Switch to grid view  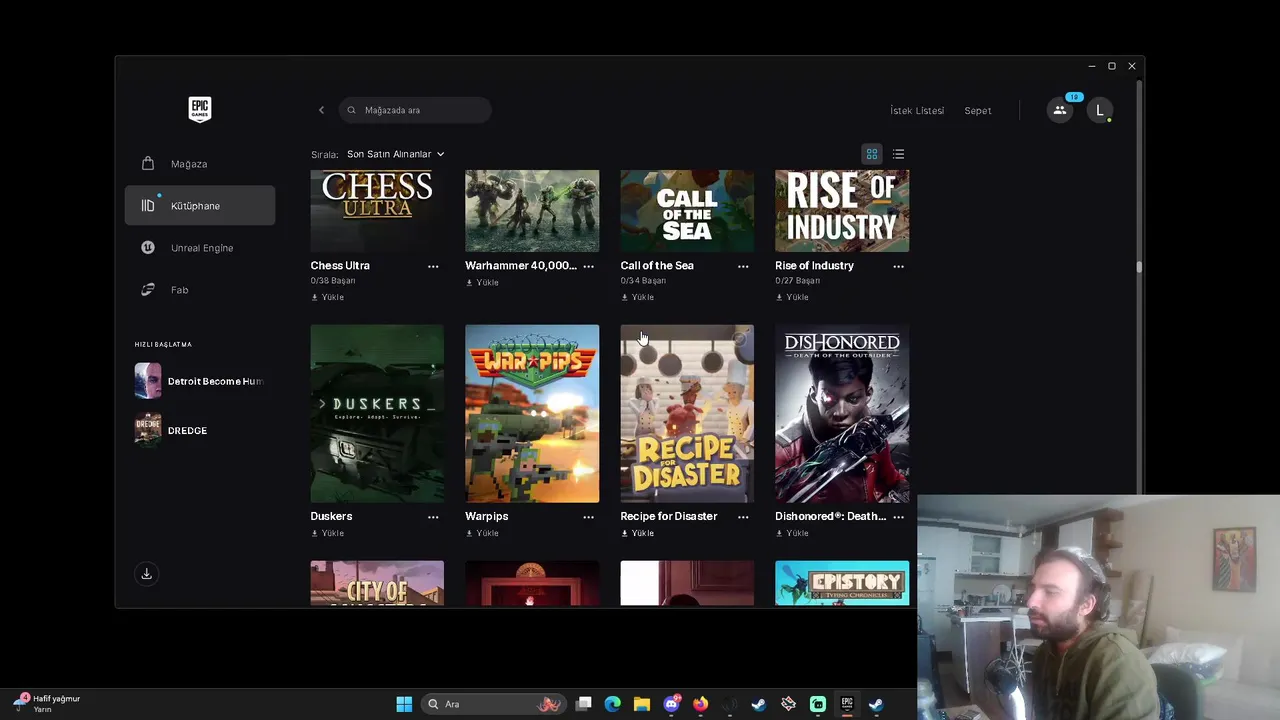coord(872,154)
